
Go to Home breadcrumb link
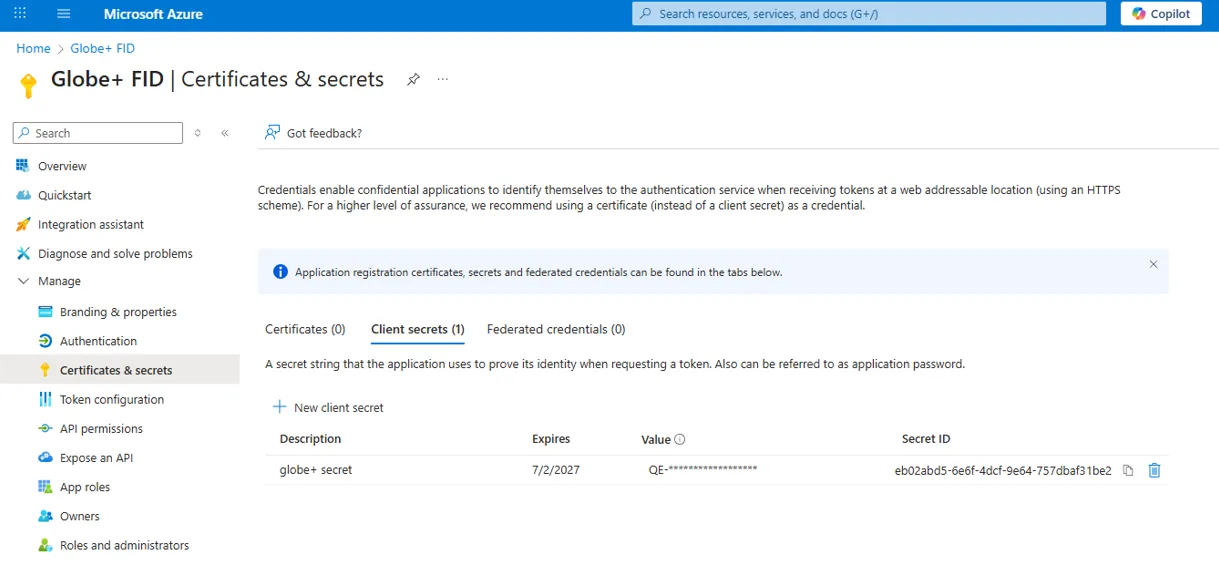pos(33,48)
